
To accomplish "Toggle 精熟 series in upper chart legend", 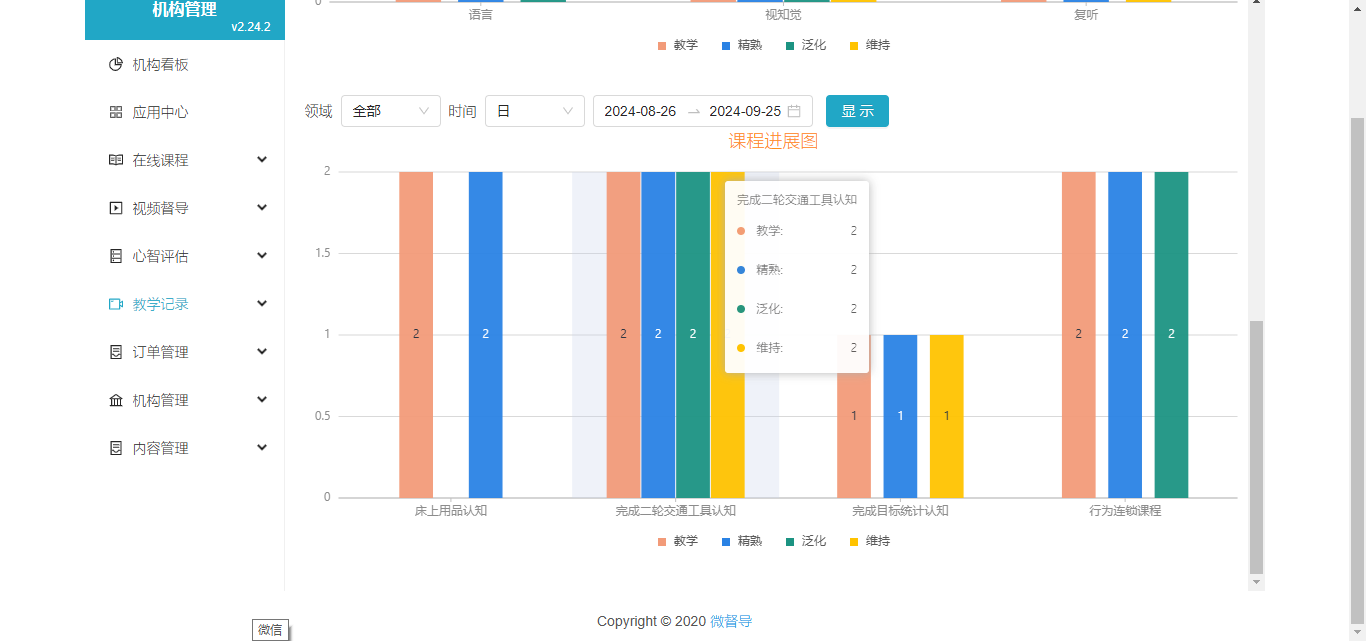I will [x=741, y=45].
